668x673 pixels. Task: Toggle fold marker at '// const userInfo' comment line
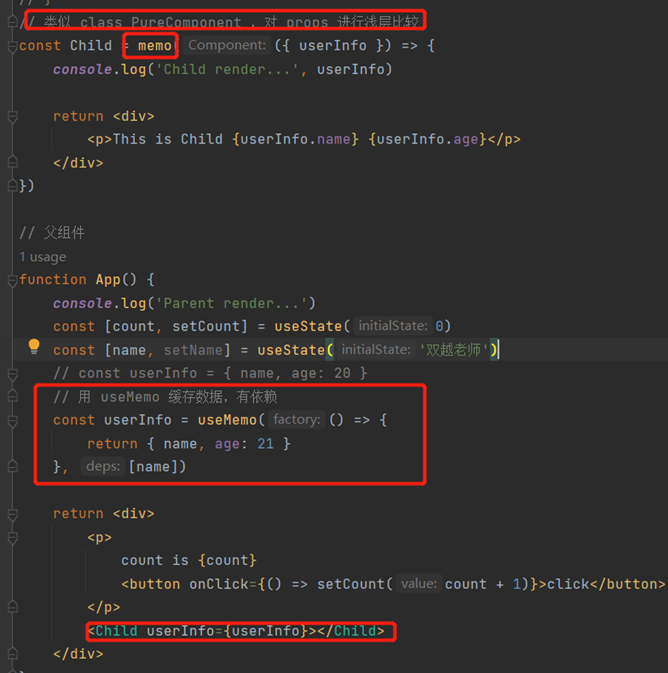(x=12, y=374)
